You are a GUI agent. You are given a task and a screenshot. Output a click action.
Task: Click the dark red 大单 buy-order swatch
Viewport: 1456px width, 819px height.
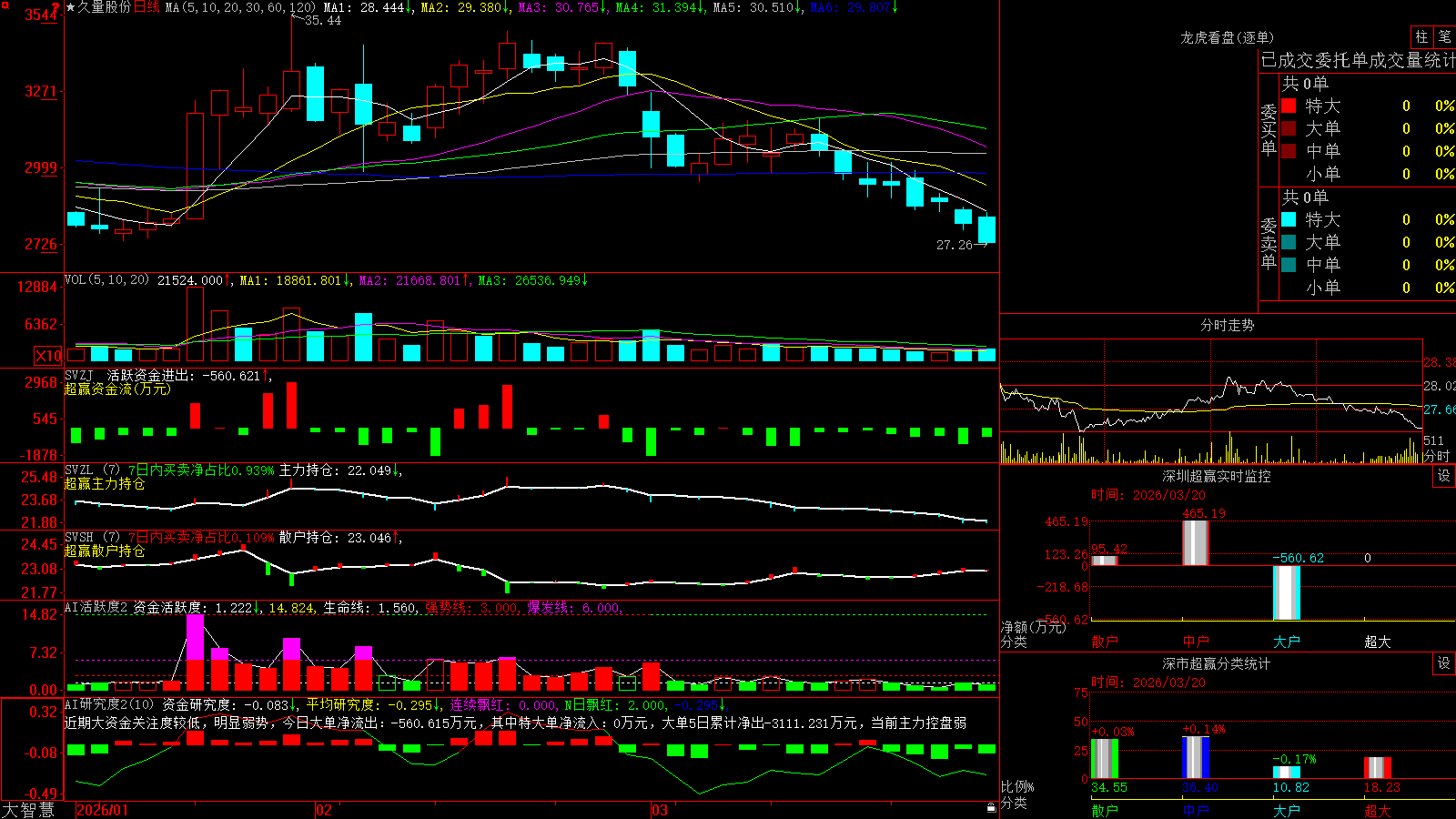(x=1289, y=128)
